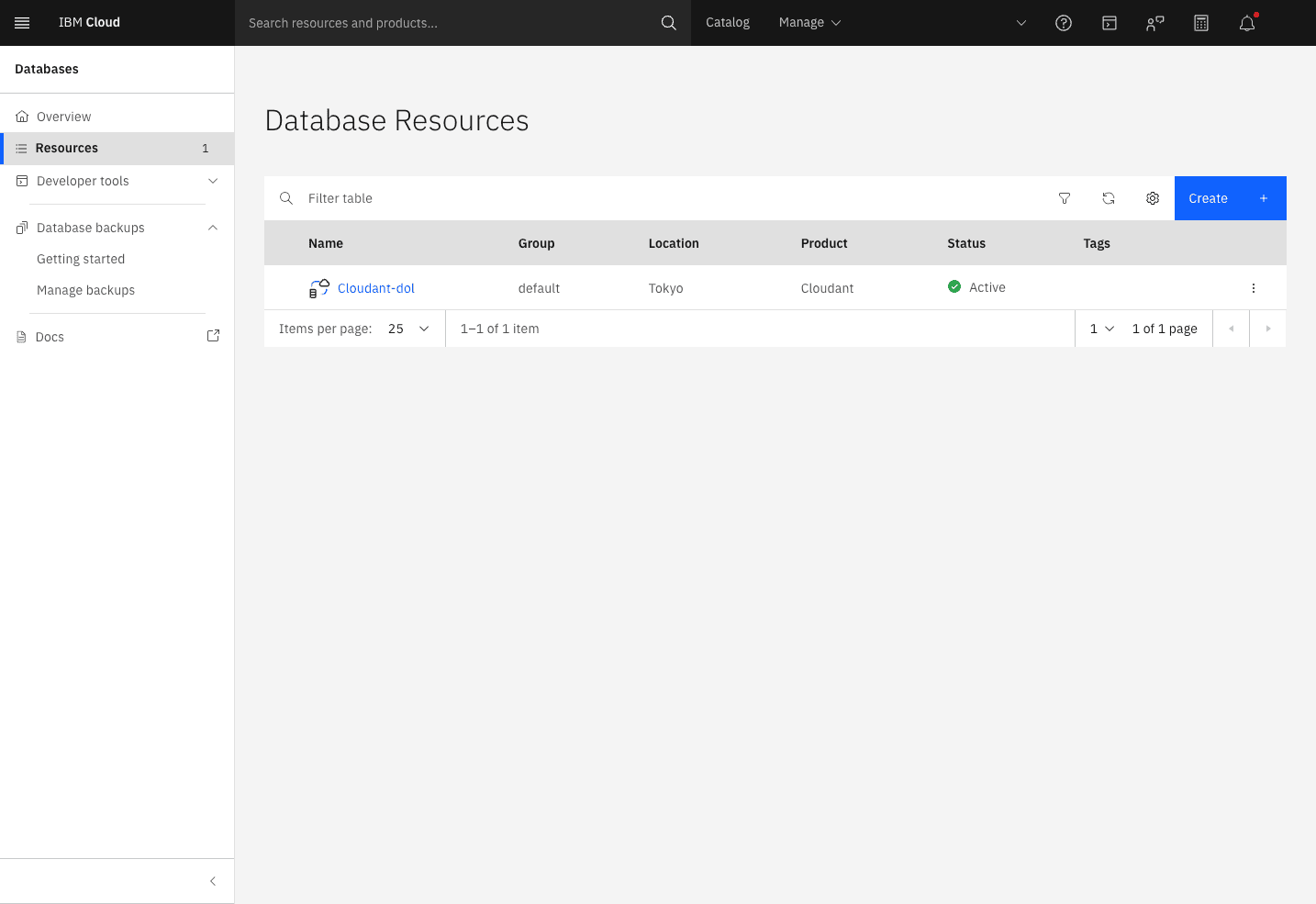
Task: Click the Docs external link icon
Action: (x=213, y=336)
